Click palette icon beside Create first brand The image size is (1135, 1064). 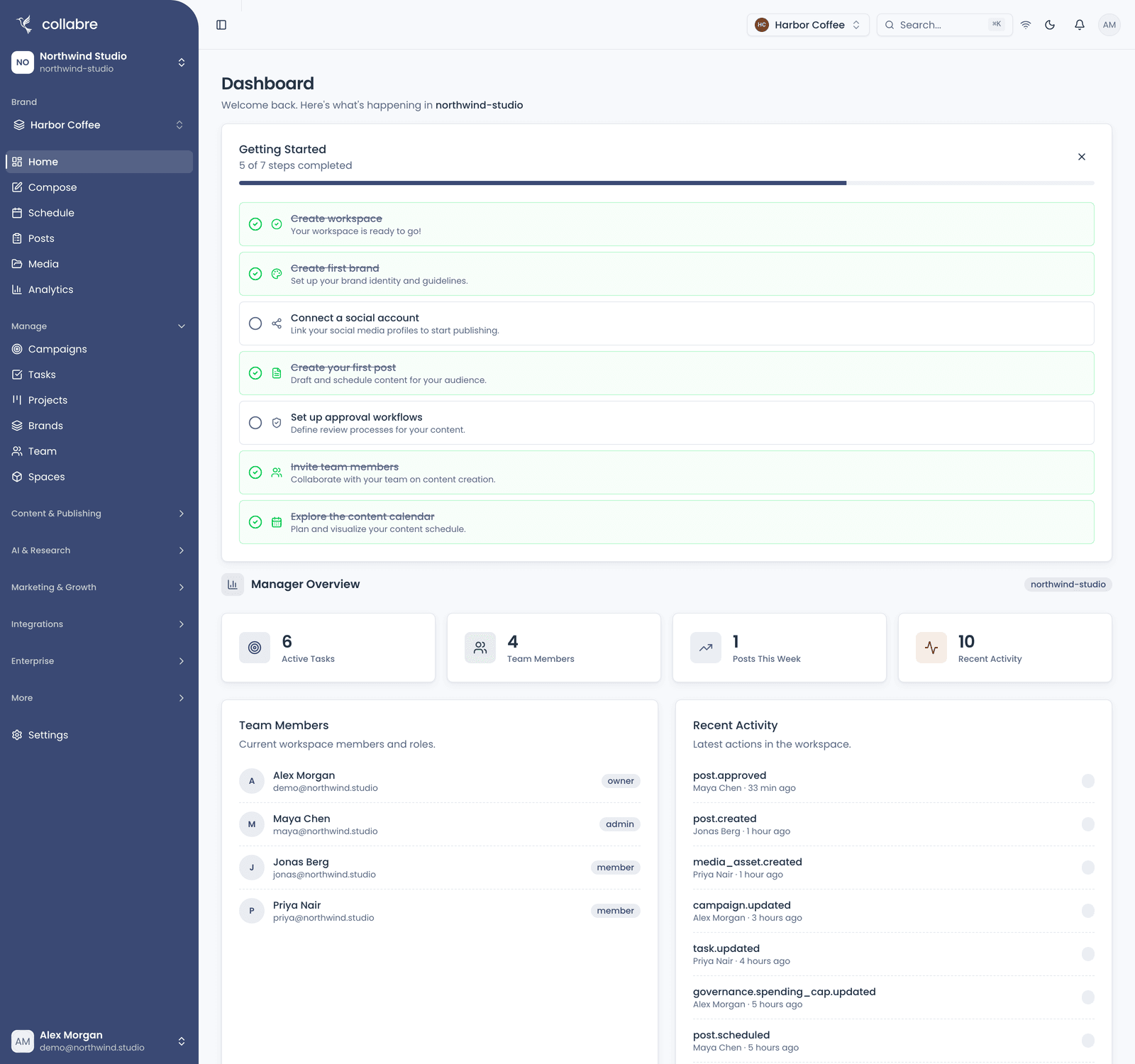[277, 274]
